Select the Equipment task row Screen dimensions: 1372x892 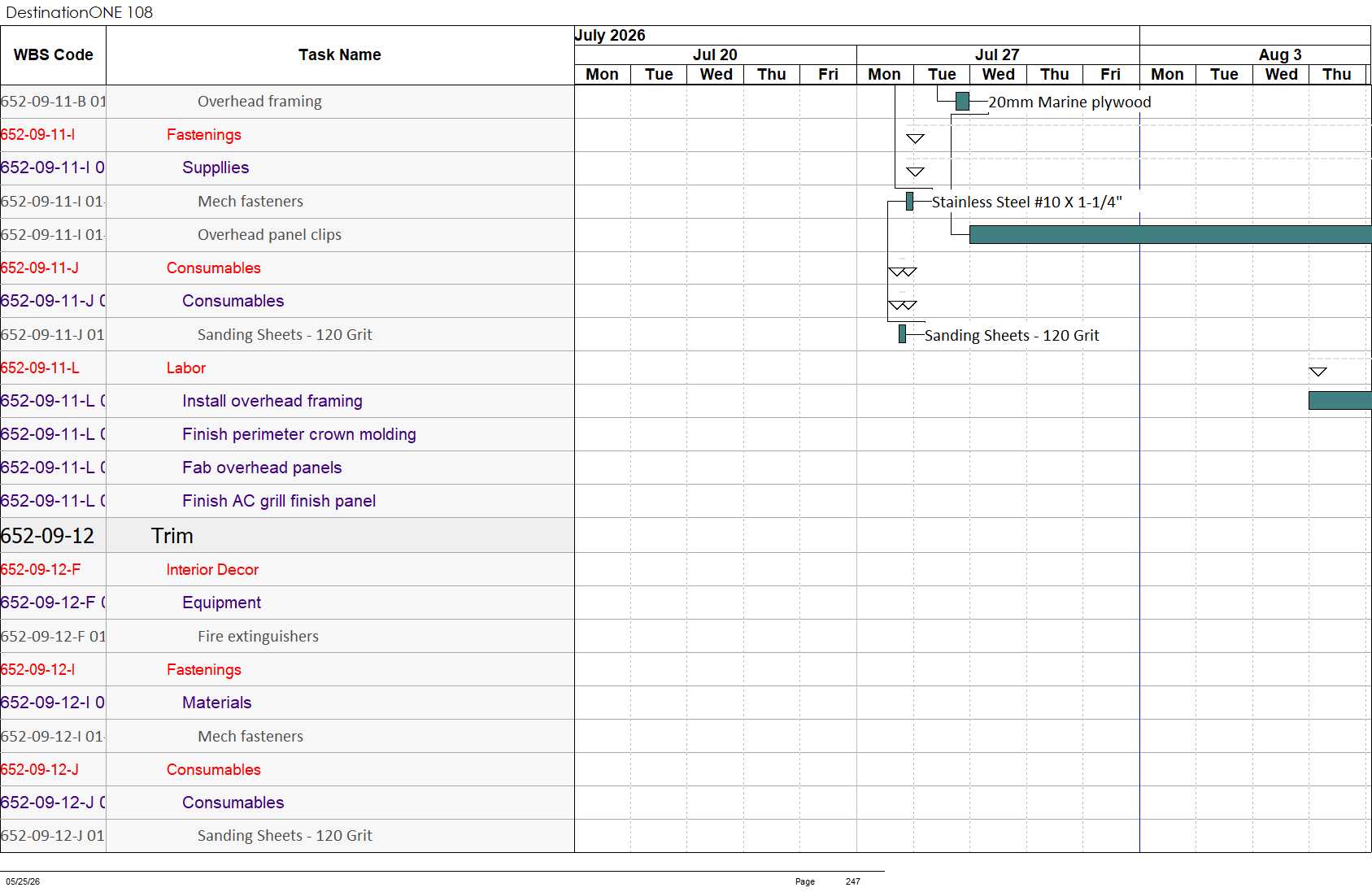tap(287, 603)
